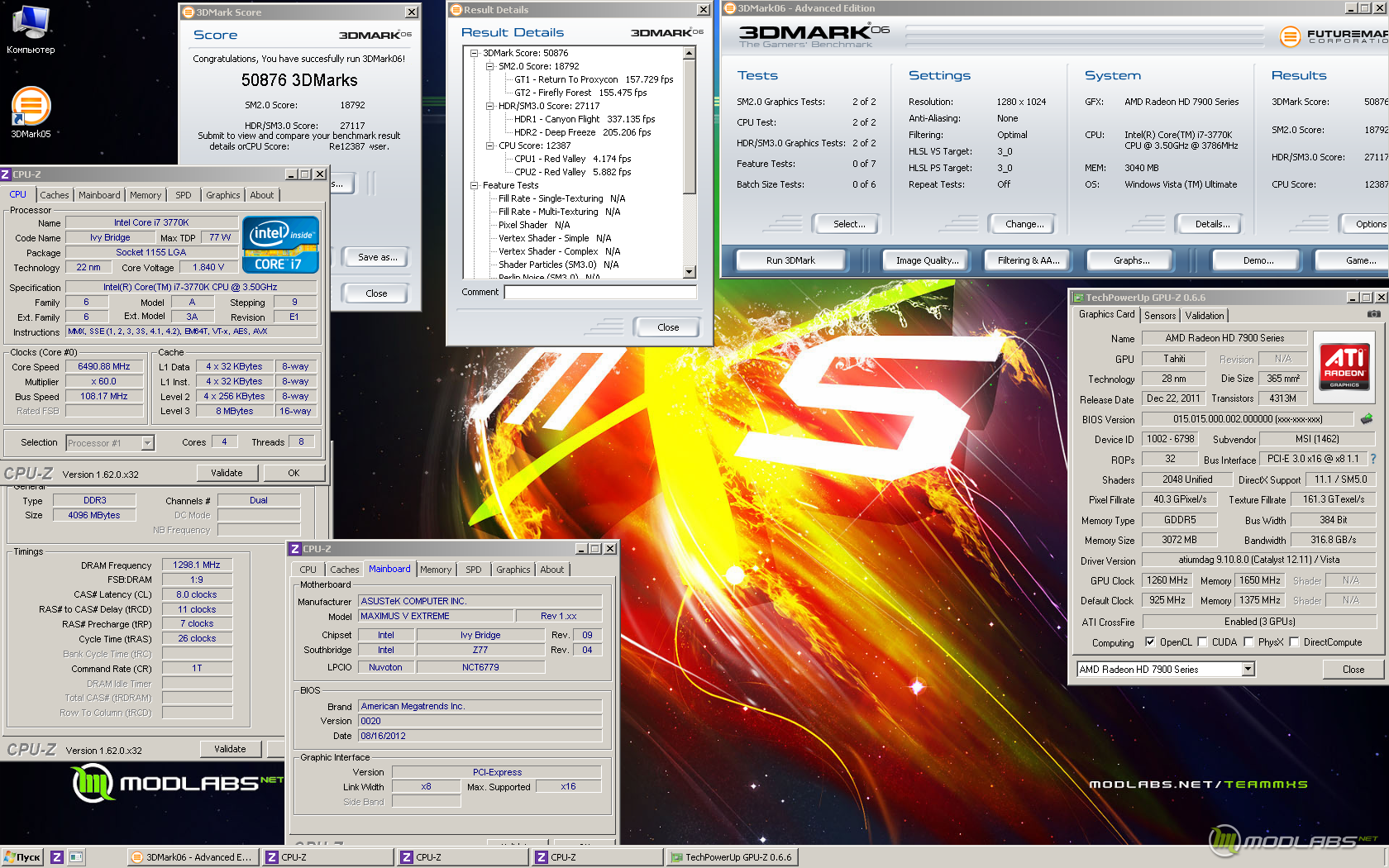Screen dimensions: 1389x868
Task: Click the Result Details window title icon
Action: [456, 10]
